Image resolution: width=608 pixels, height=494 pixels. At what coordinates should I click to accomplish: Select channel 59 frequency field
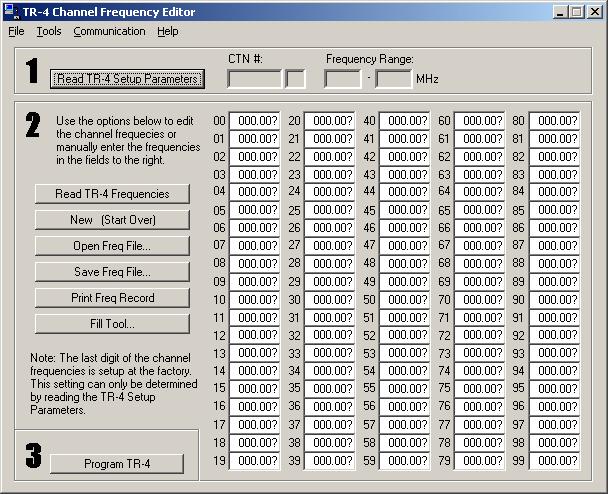tap(404, 461)
